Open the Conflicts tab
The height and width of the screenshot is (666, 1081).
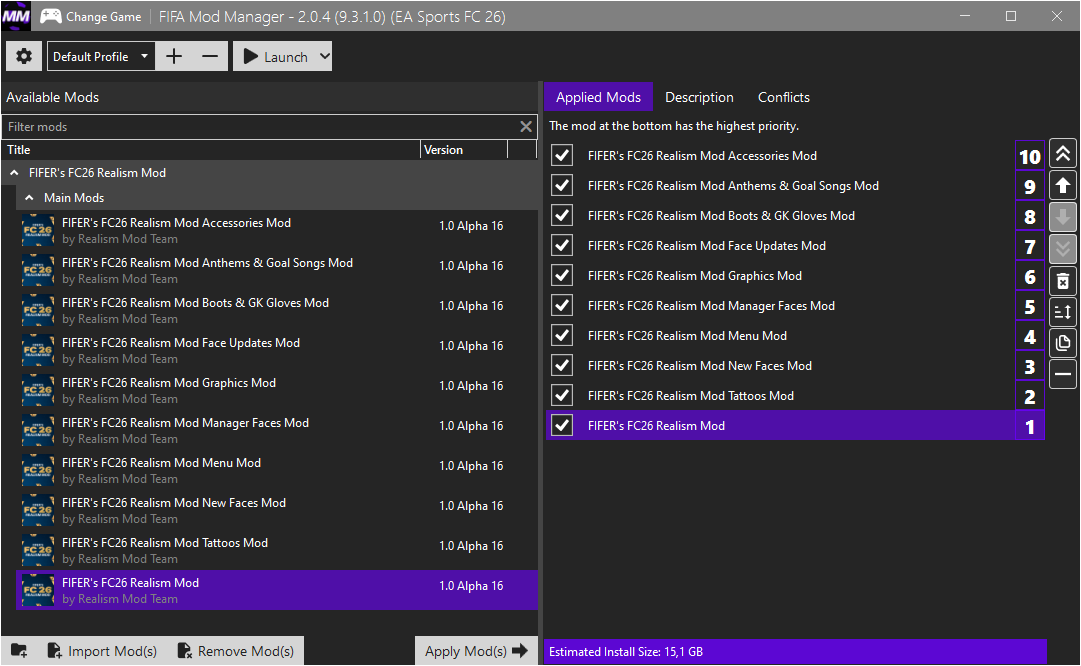(x=783, y=97)
